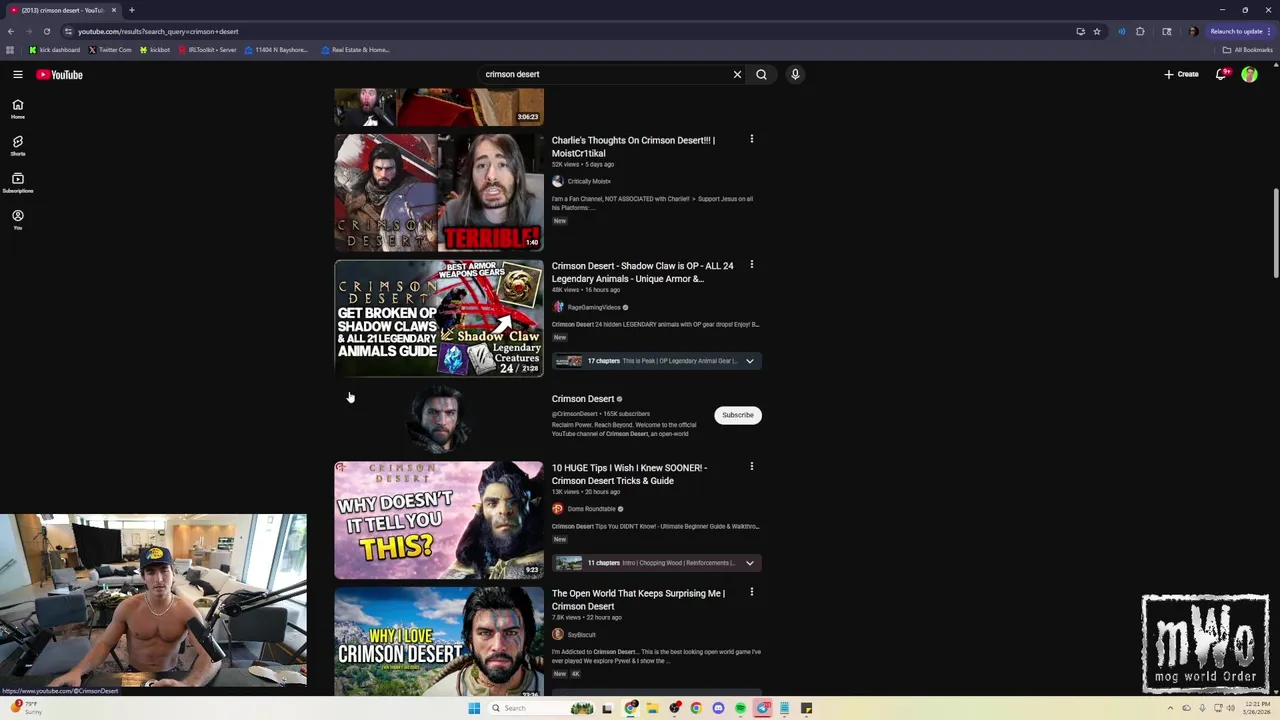Open the Chrome profile avatar
The width and height of the screenshot is (1280, 720).
click(1193, 31)
